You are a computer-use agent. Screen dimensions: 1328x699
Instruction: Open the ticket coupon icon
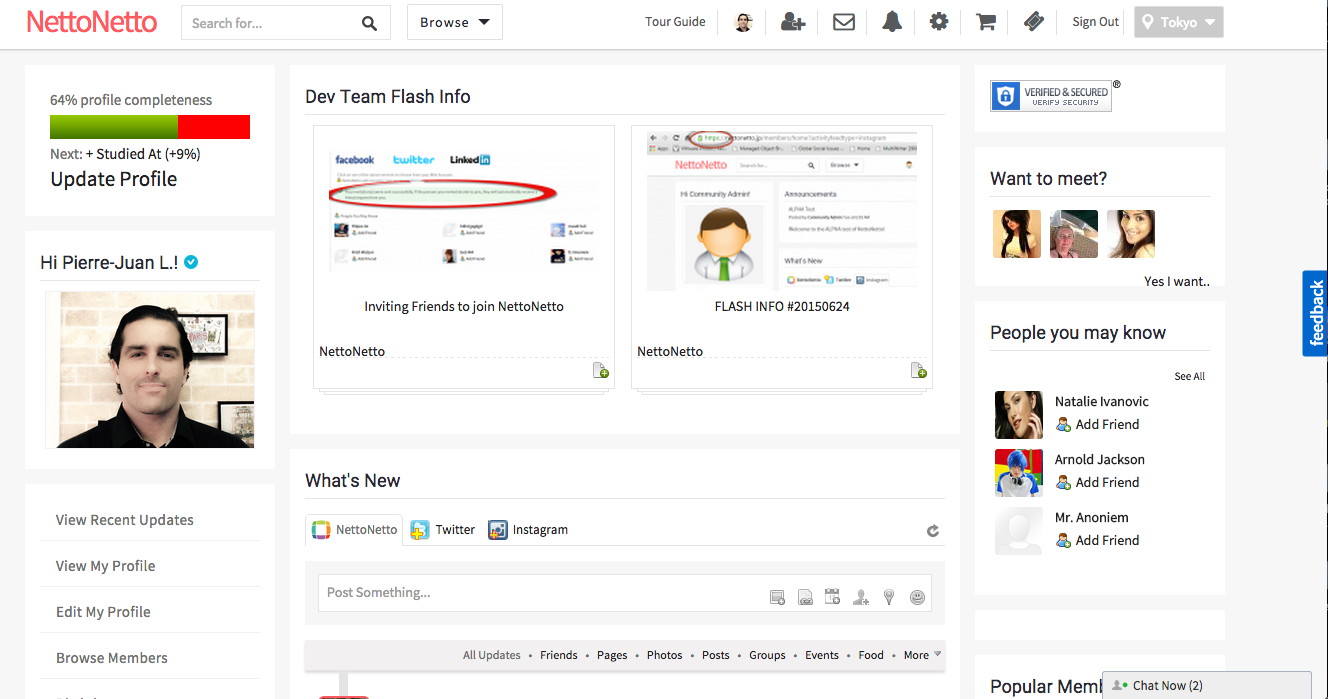pos(1034,22)
